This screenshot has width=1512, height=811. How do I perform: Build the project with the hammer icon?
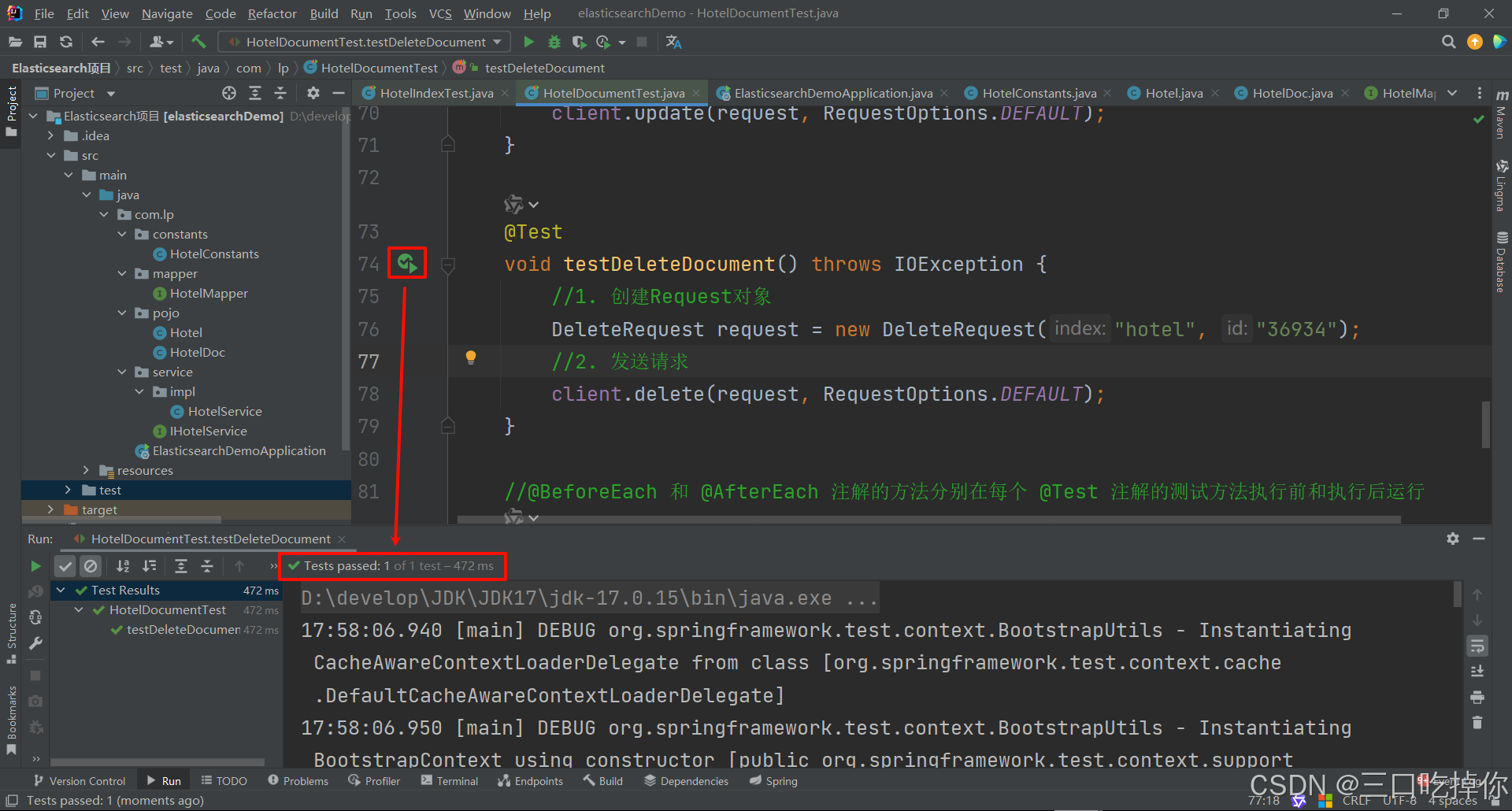[x=198, y=42]
